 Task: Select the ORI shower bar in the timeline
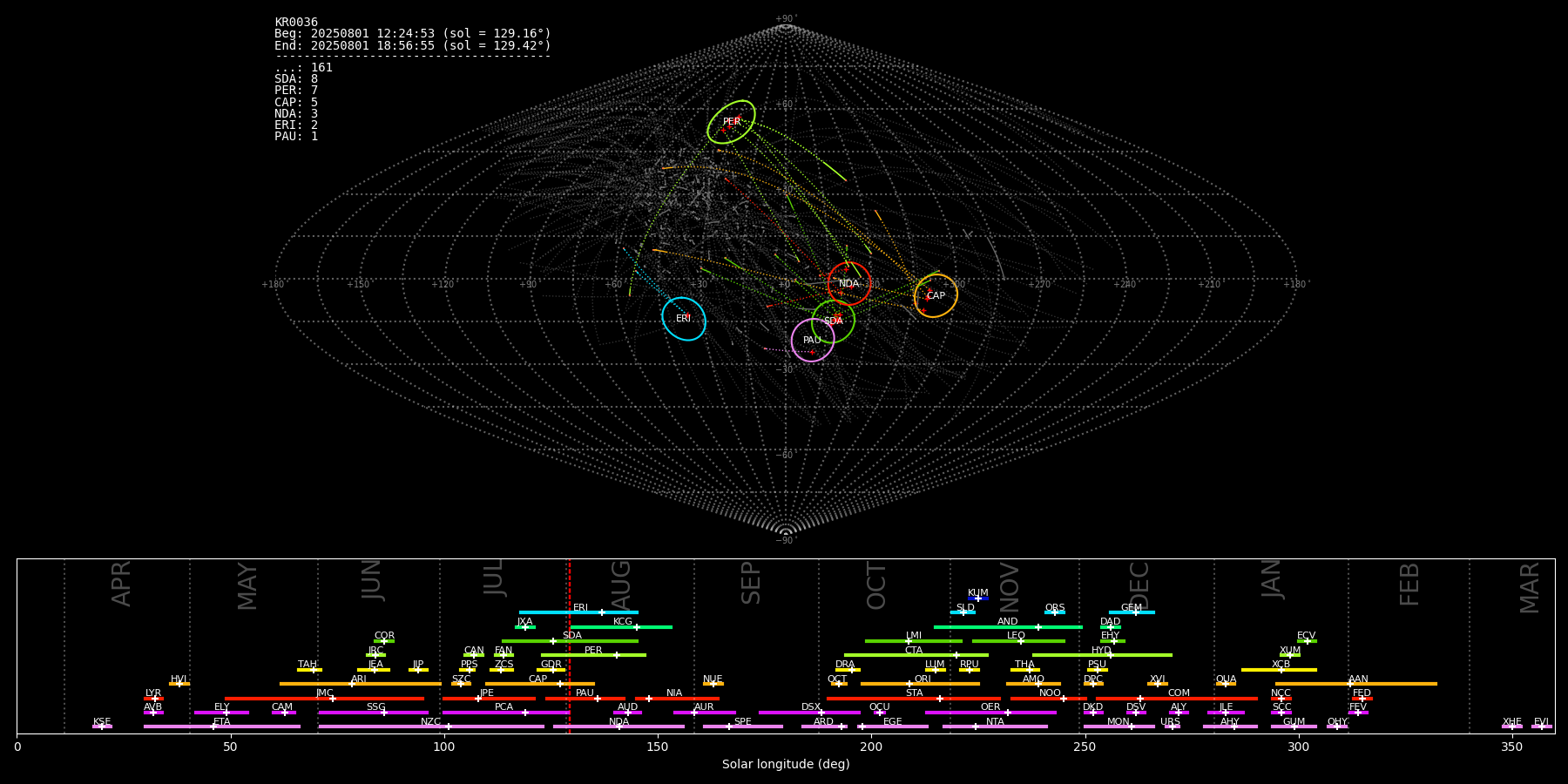point(920,684)
